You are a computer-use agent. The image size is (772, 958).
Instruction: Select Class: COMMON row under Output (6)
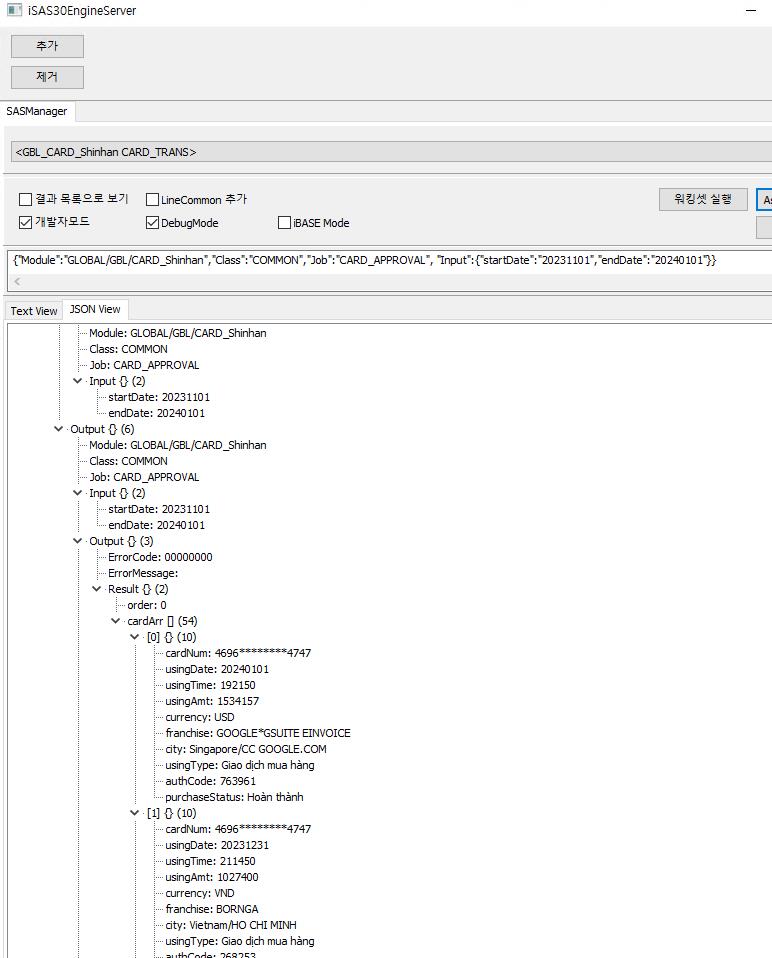click(128, 461)
